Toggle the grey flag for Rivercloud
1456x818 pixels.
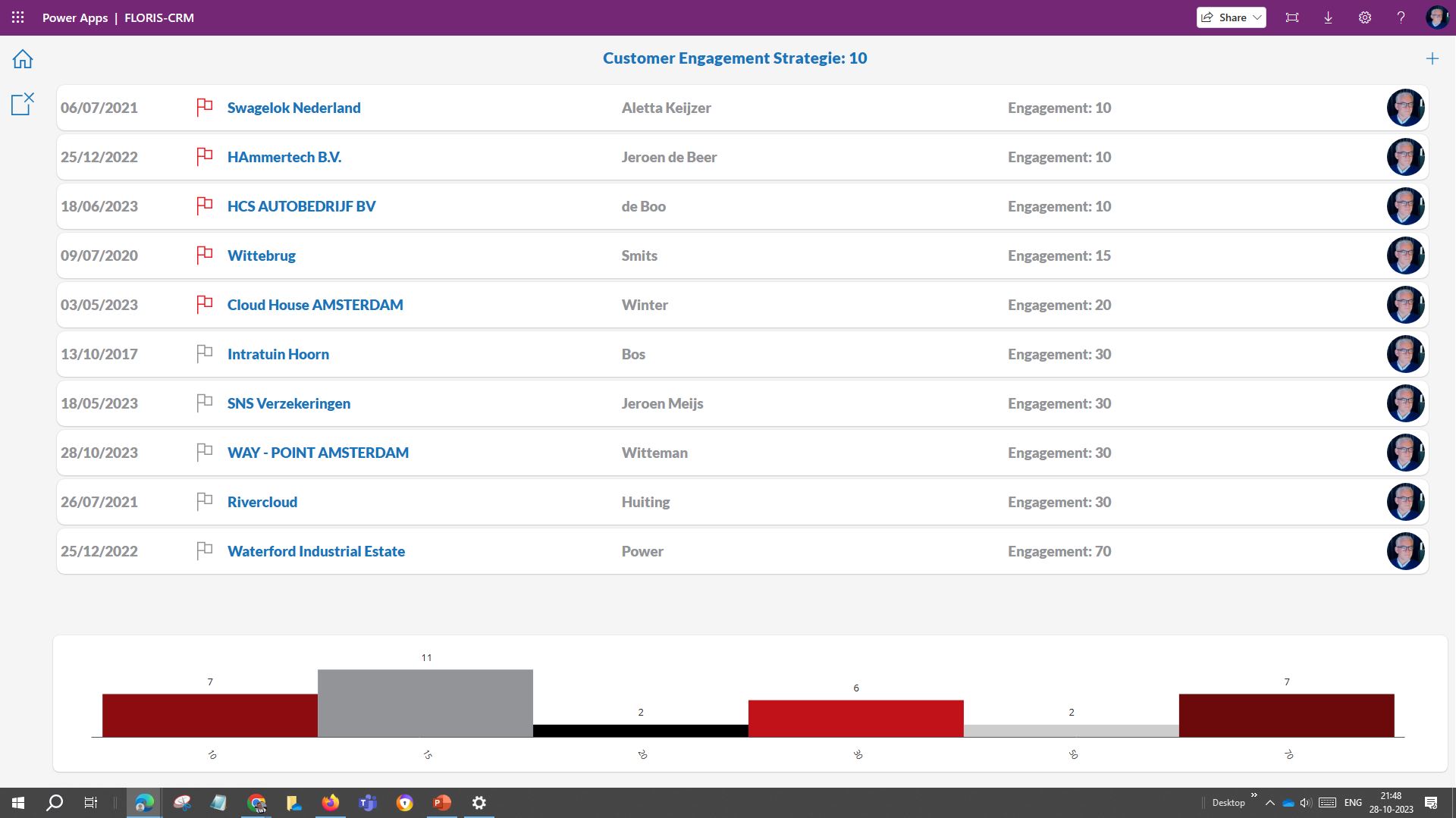(x=204, y=502)
